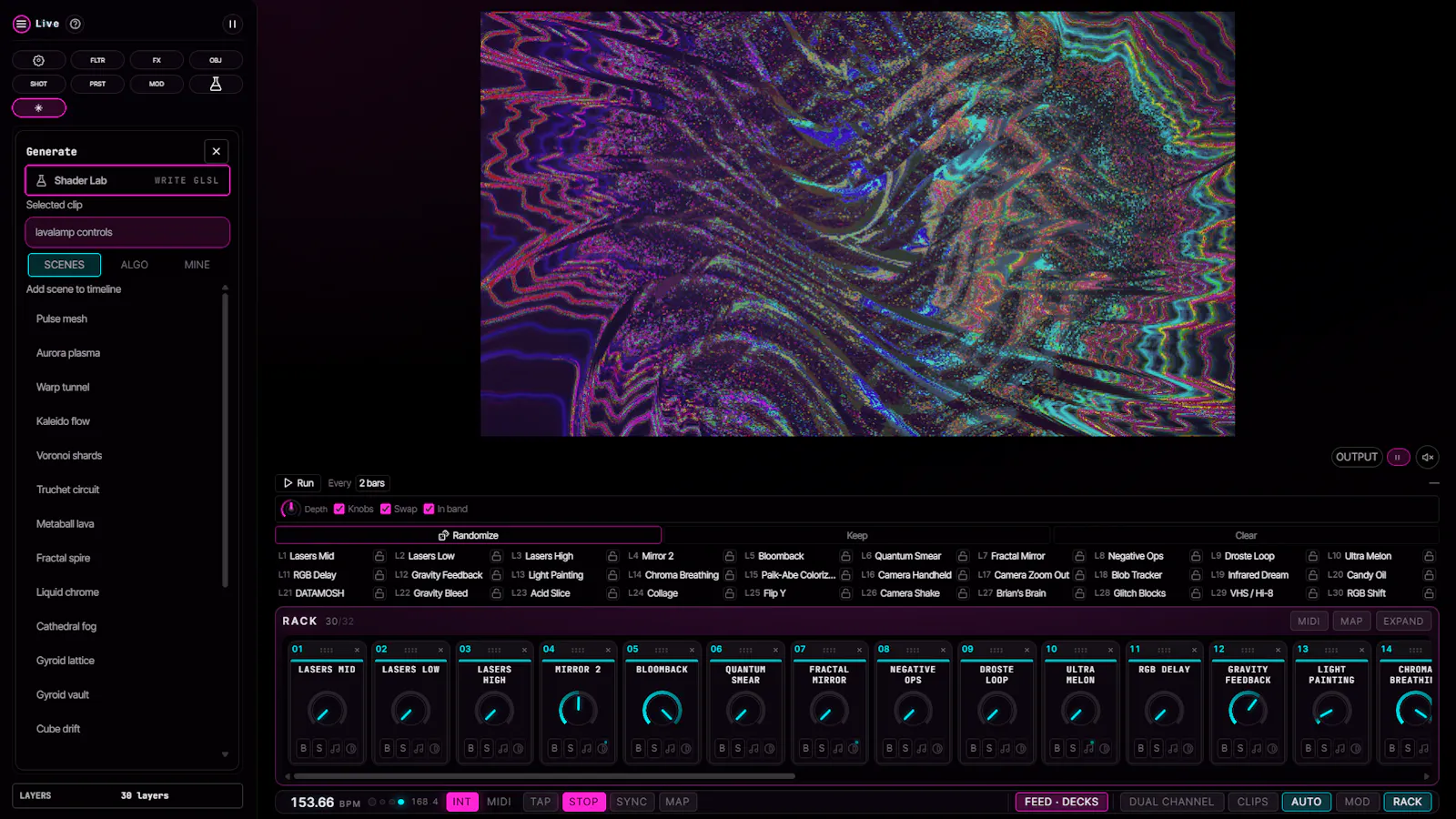This screenshot has width=1456, height=819.
Task: Toggle the lock for L30 RGB Shift
Action: coord(1429,593)
